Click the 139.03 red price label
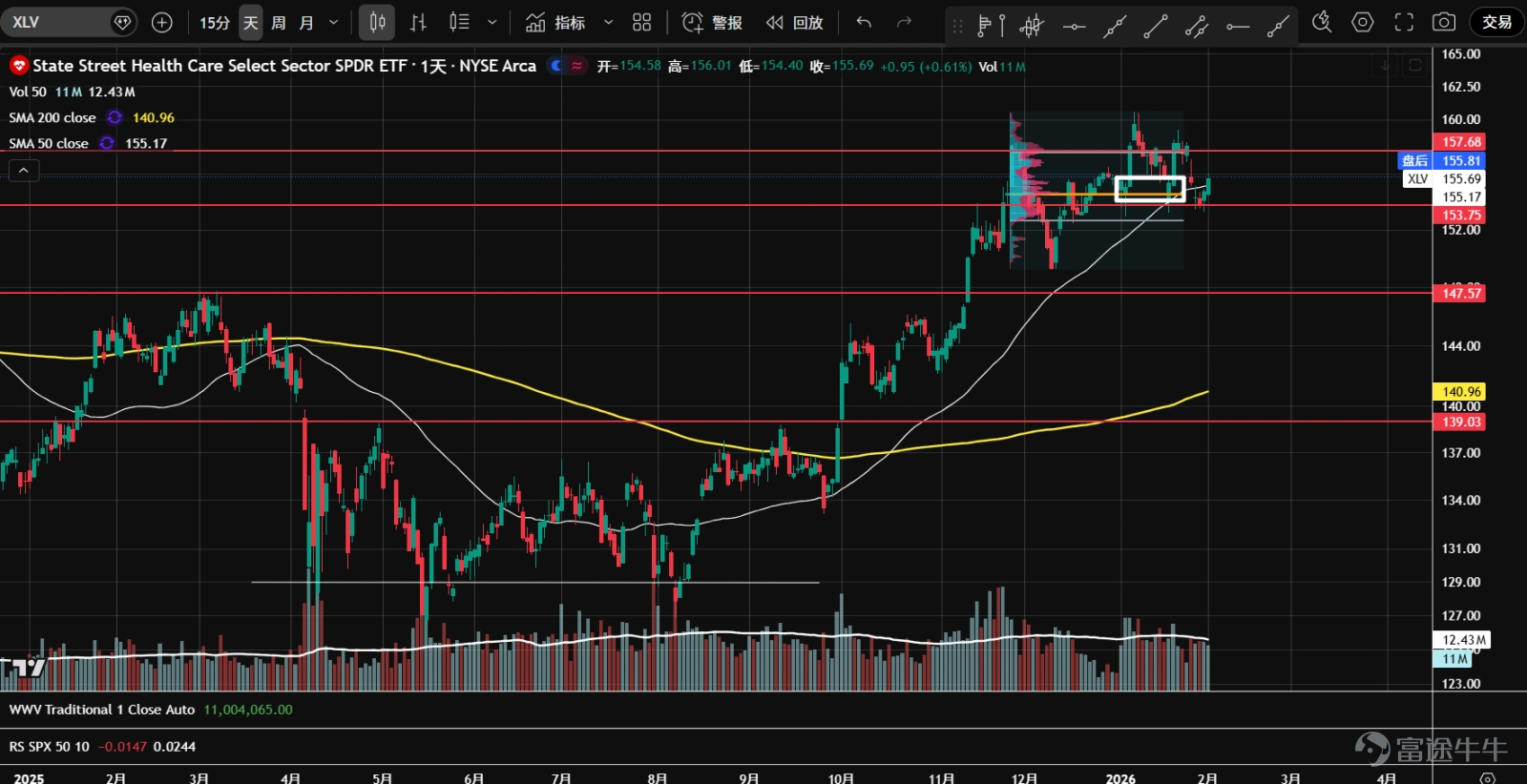Image resolution: width=1527 pixels, height=784 pixels. [1461, 423]
